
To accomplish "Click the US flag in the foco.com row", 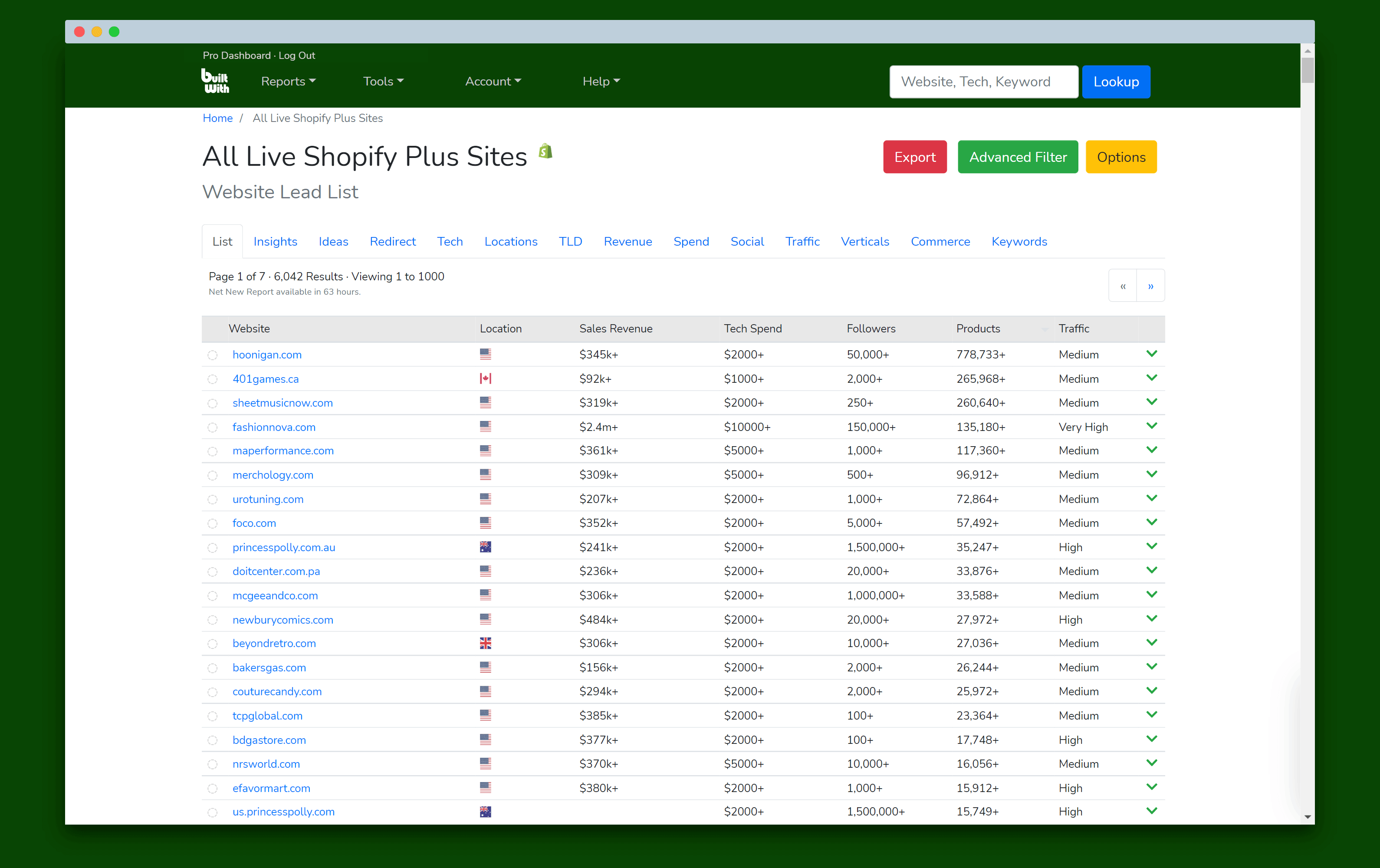I will [x=486, y=523].
